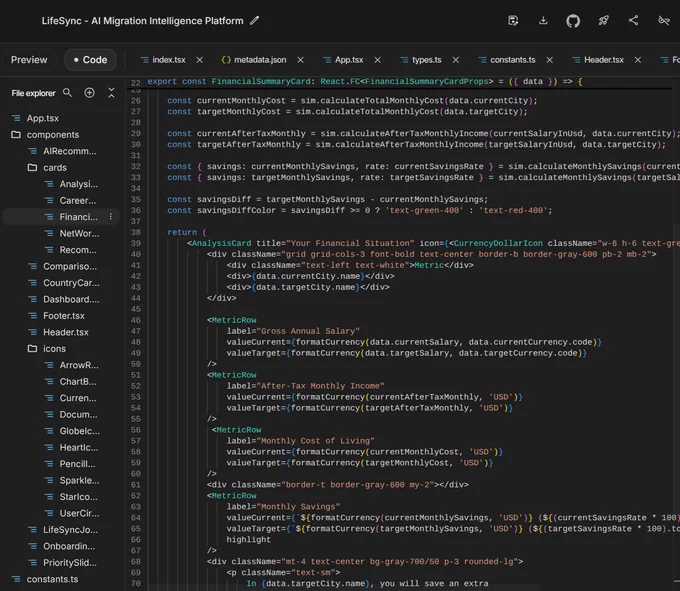Download the project with the download icon

543,20
